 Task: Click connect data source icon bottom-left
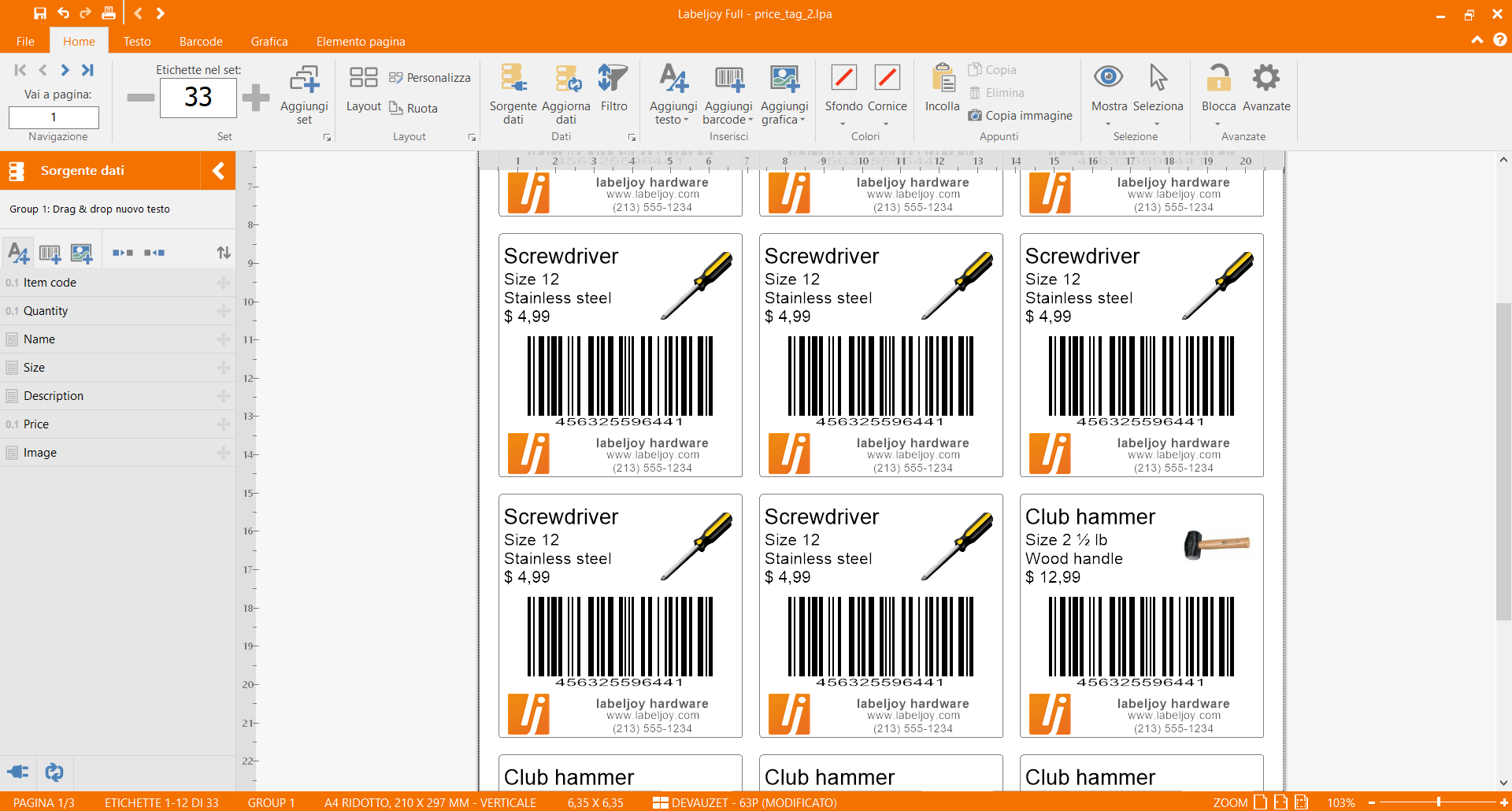18,772
